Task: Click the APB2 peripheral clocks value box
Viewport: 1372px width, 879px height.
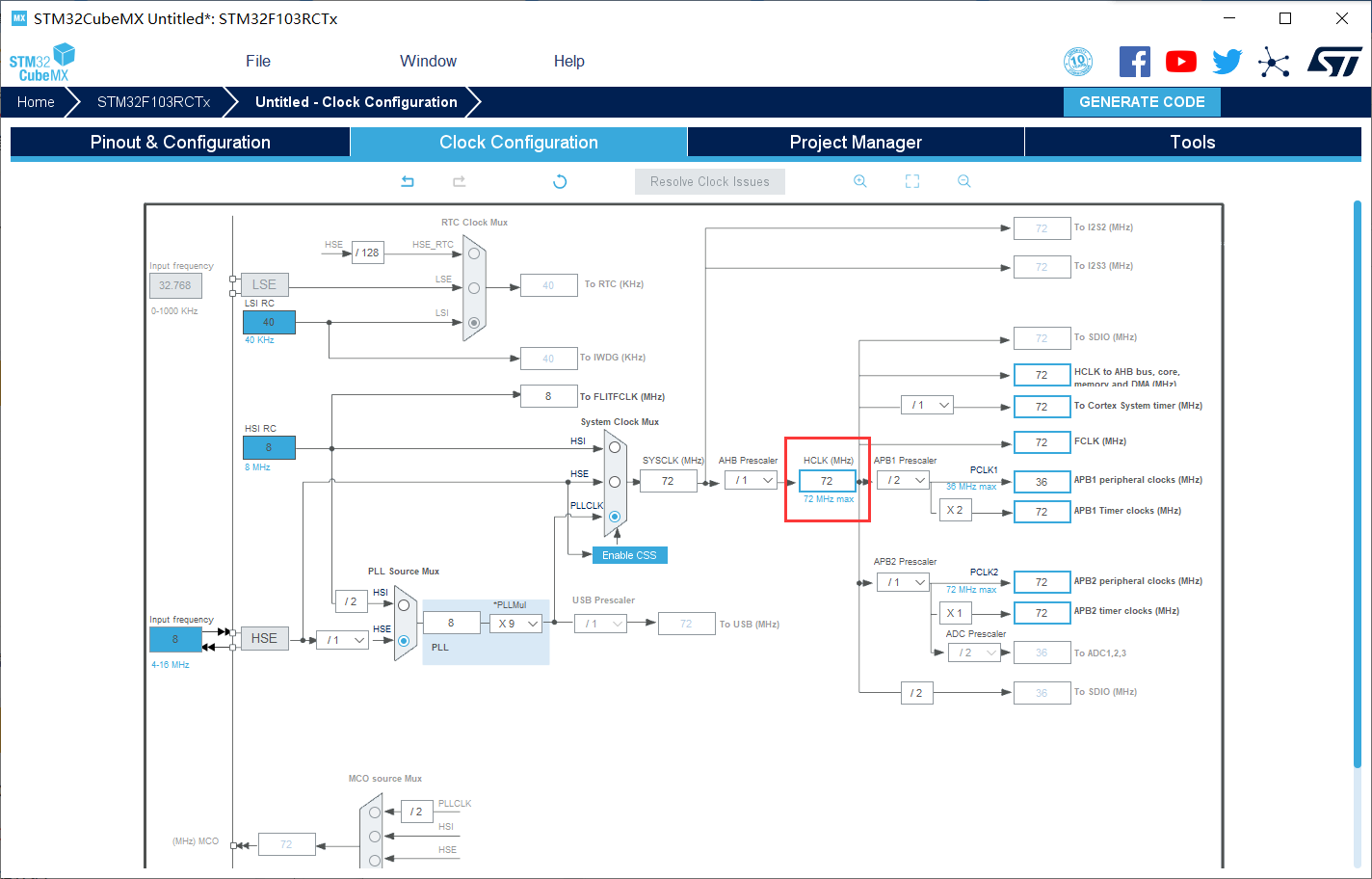Action: pos(1042,582)
